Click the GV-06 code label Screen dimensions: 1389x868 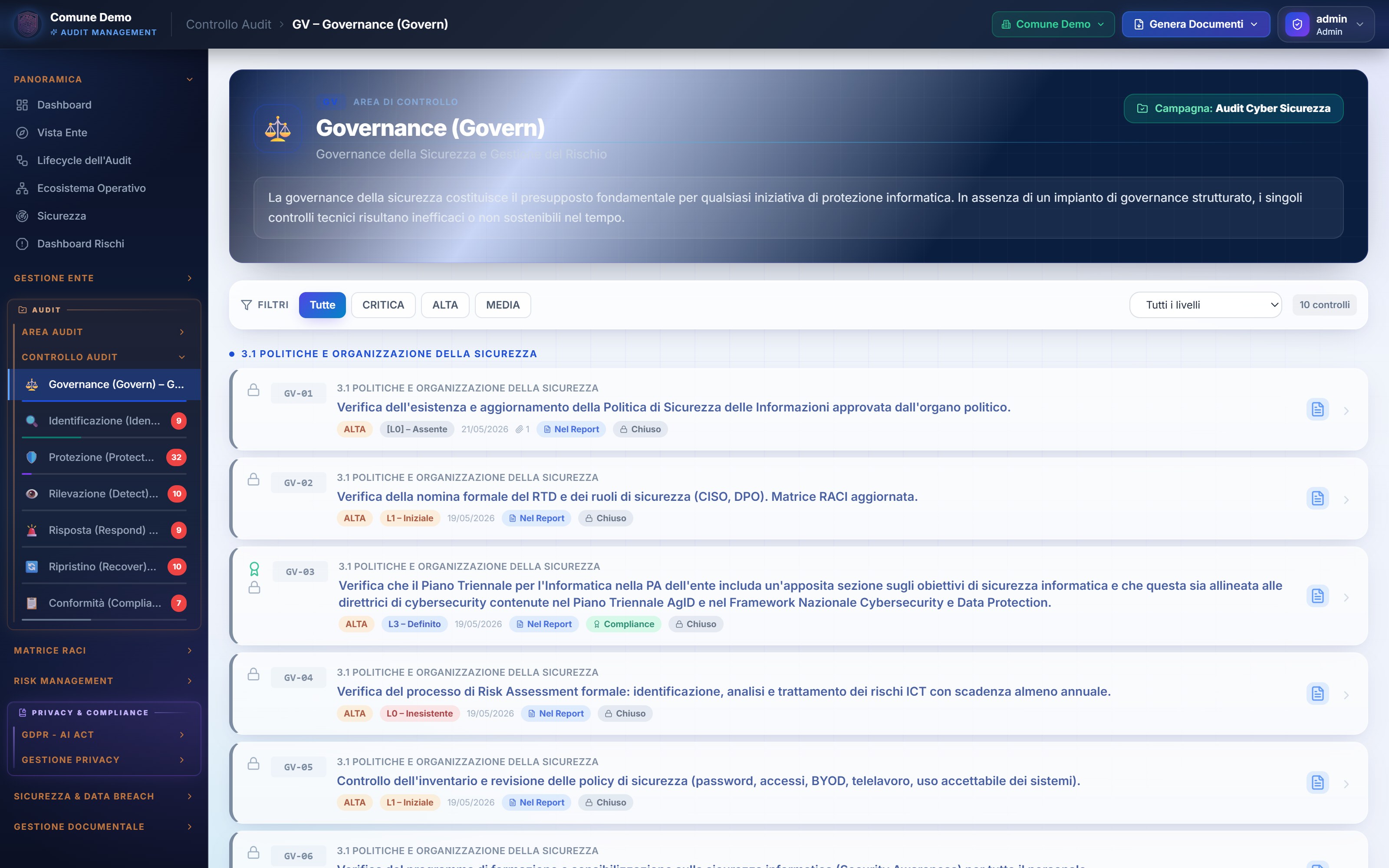299,856
